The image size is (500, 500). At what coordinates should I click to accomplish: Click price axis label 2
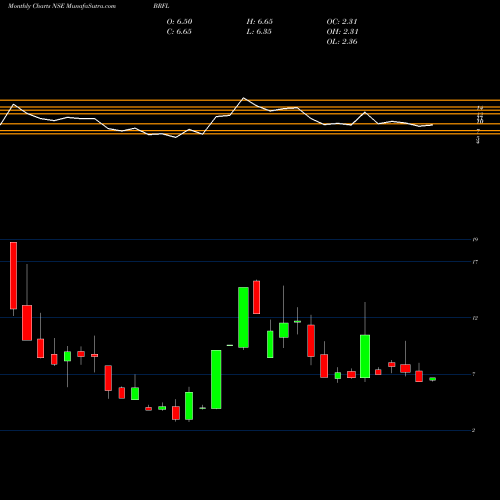pyautogui.click(x=474, y=430)
